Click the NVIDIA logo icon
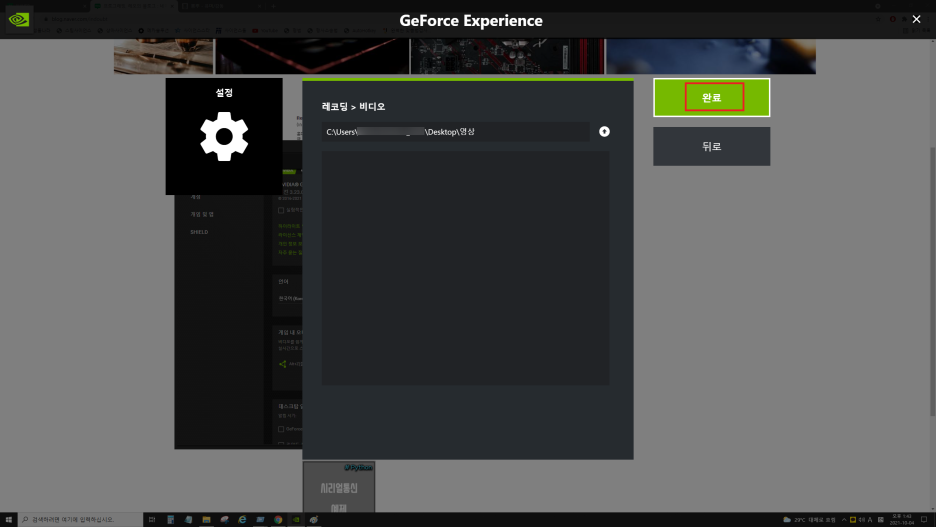Screen dimensions: 936x527 pyautogui.click(x=19, y=19)
